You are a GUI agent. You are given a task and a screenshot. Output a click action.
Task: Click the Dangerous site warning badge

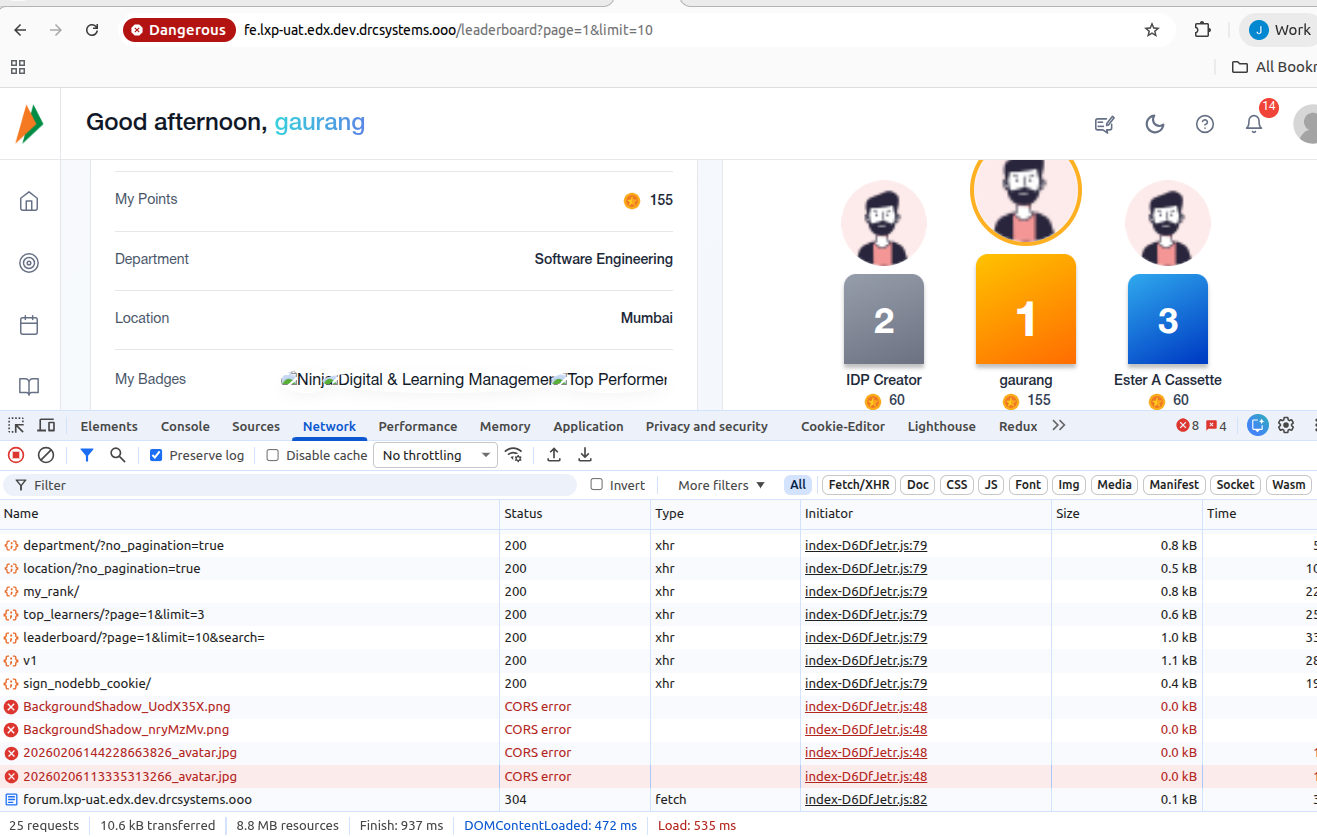point(179,30)
